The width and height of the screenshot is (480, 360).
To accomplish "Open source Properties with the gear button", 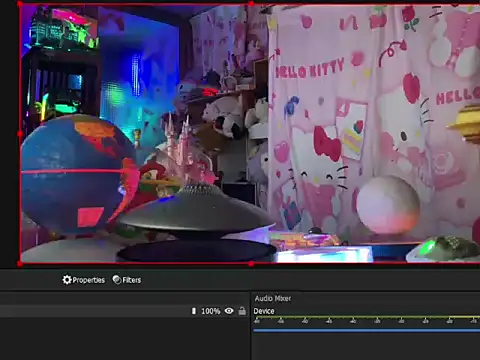I will pyautogui.click(x=84, y=280).
